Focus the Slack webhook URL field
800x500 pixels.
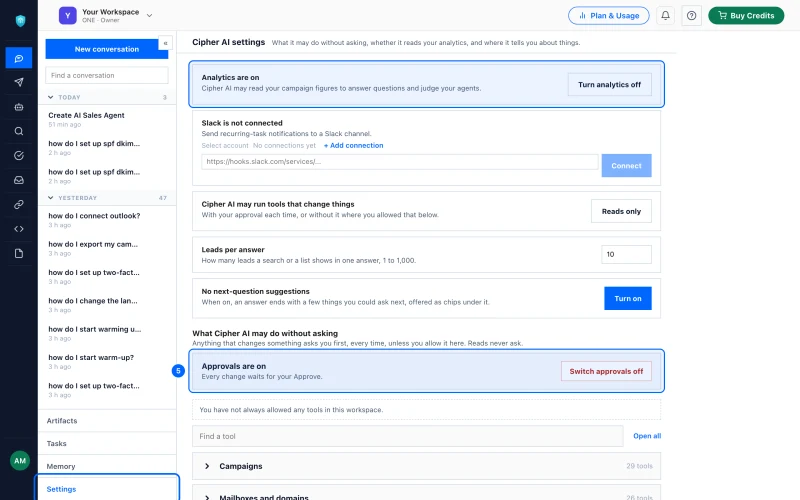399,162
